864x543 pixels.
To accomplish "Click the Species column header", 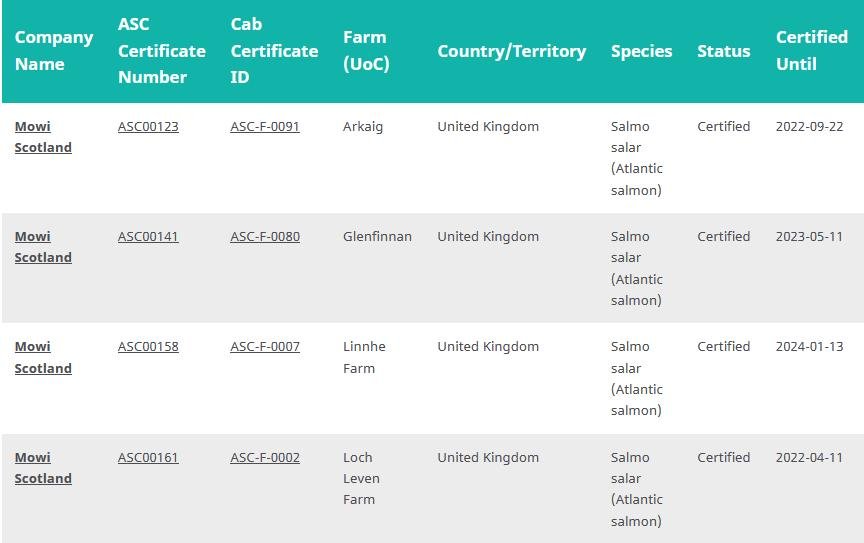I will (642, 51).
